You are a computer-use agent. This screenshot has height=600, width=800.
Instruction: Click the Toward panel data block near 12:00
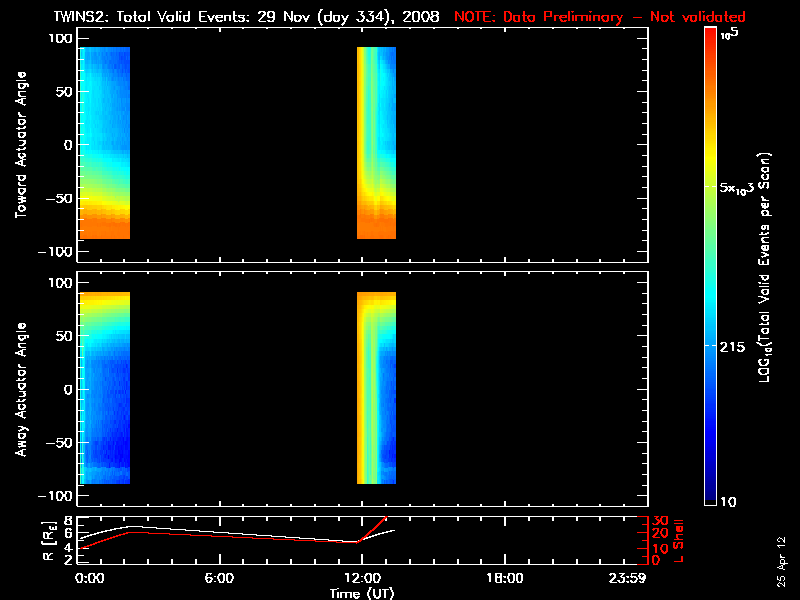pos(376,140)
